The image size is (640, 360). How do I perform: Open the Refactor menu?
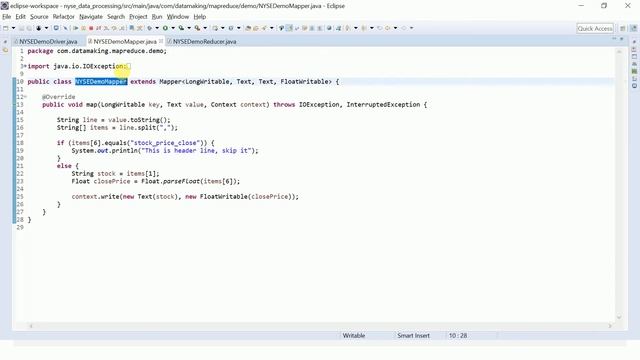(x=63, y=17)
